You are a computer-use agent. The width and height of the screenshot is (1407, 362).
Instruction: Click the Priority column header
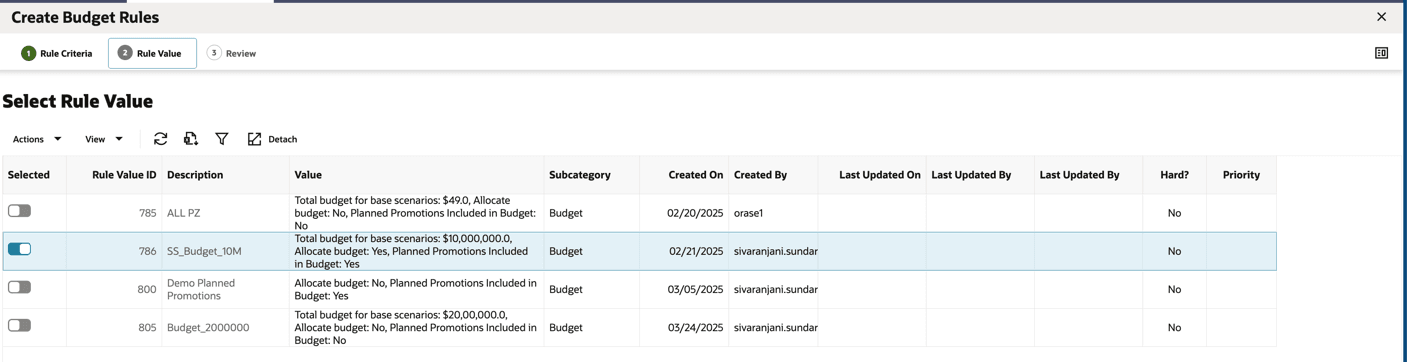coord(1241,175)
